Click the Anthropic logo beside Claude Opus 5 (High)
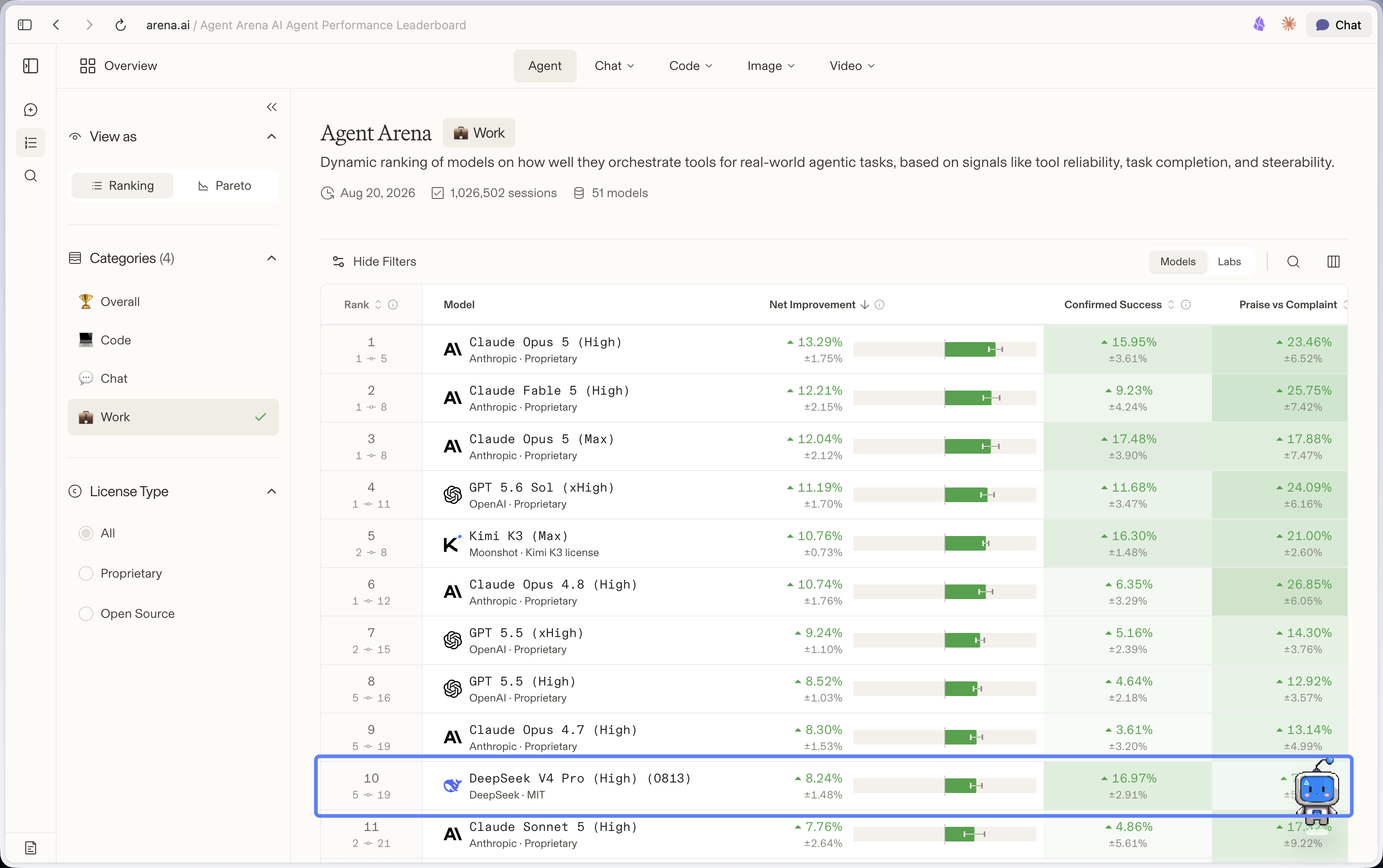1383x868 pixels. coord(452,349)
